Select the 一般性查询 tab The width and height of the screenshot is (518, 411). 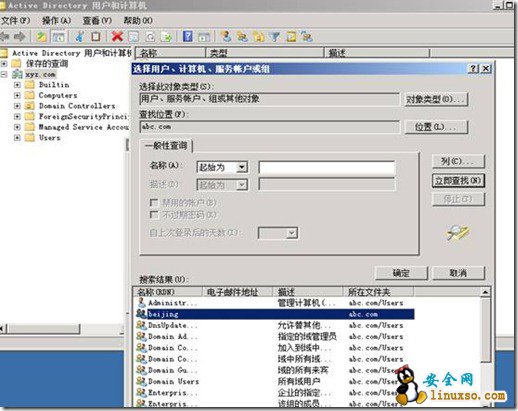(x=166, y=146)
